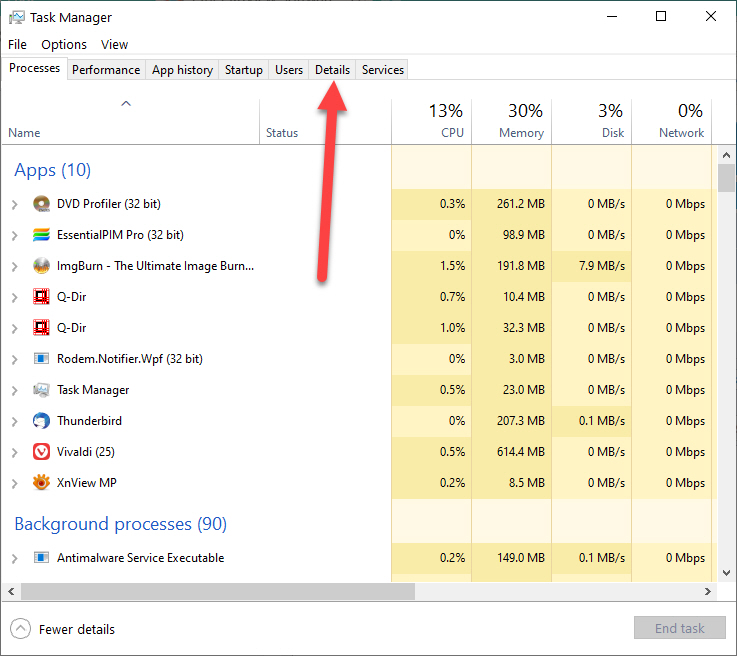Click the Rodem.Notifier.Wpf icon
Screen dimensions: 737x656
pos(41,359)
